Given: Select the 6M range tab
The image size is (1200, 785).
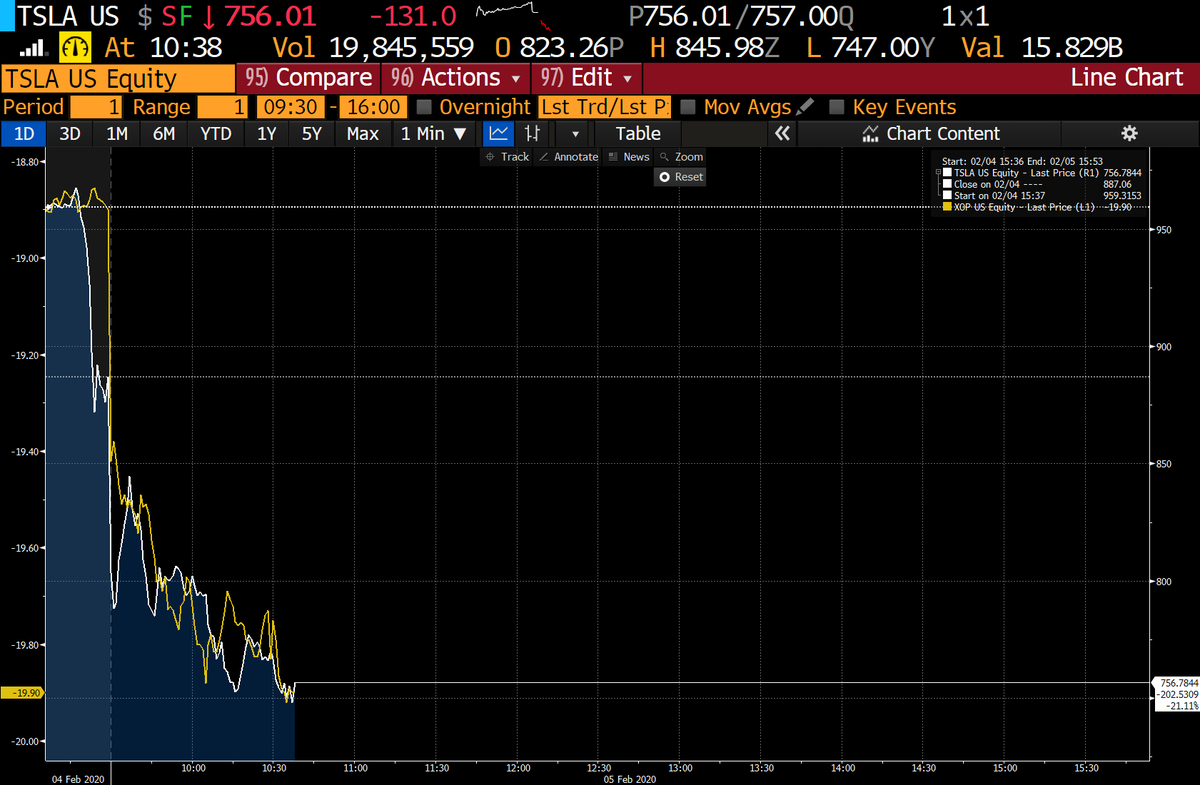Looking at the screenshot, I should [x=164, y=133].
